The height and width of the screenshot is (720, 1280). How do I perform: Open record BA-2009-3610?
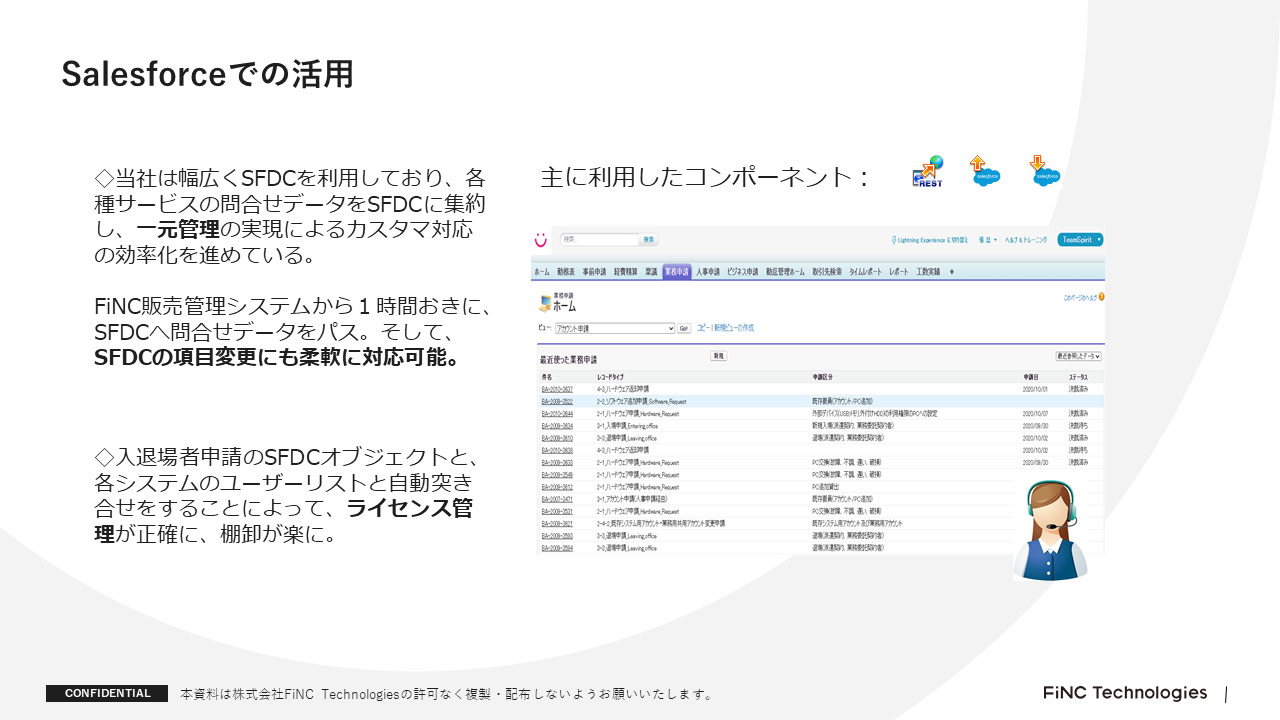pyautogui.click(x=557, y=438)
